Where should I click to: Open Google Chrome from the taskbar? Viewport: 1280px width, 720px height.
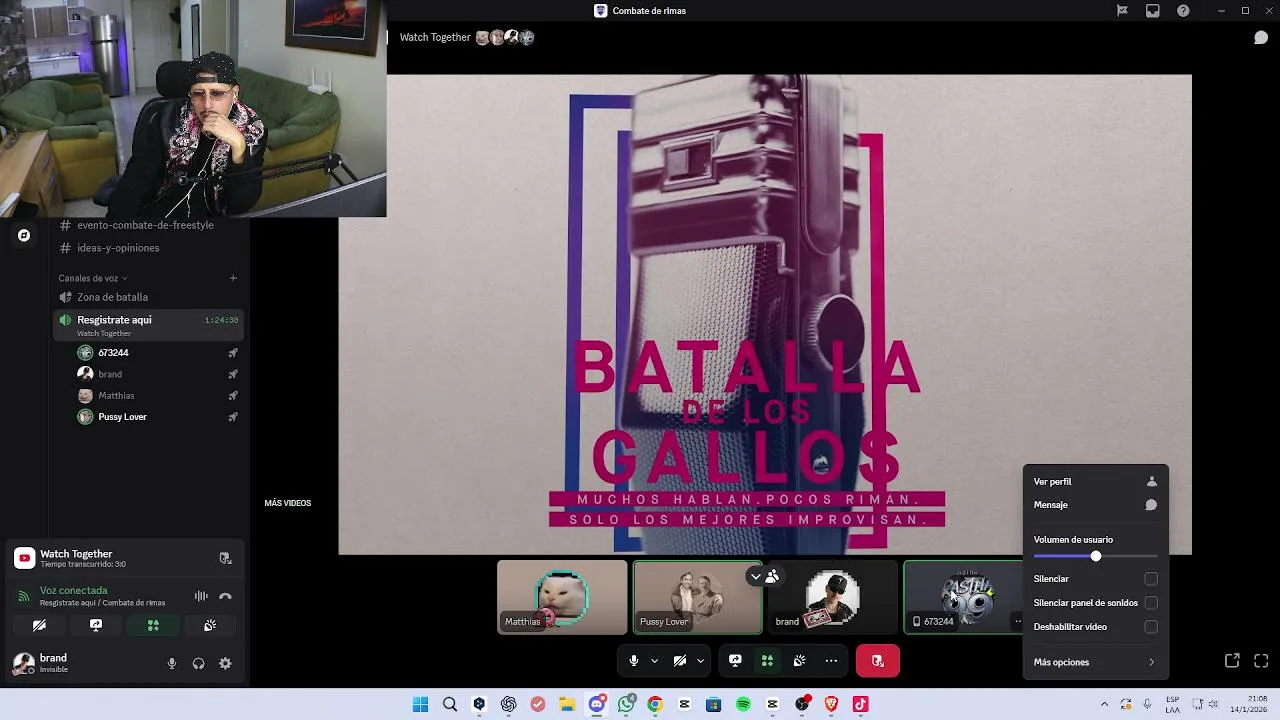click(x=655, y=704)
